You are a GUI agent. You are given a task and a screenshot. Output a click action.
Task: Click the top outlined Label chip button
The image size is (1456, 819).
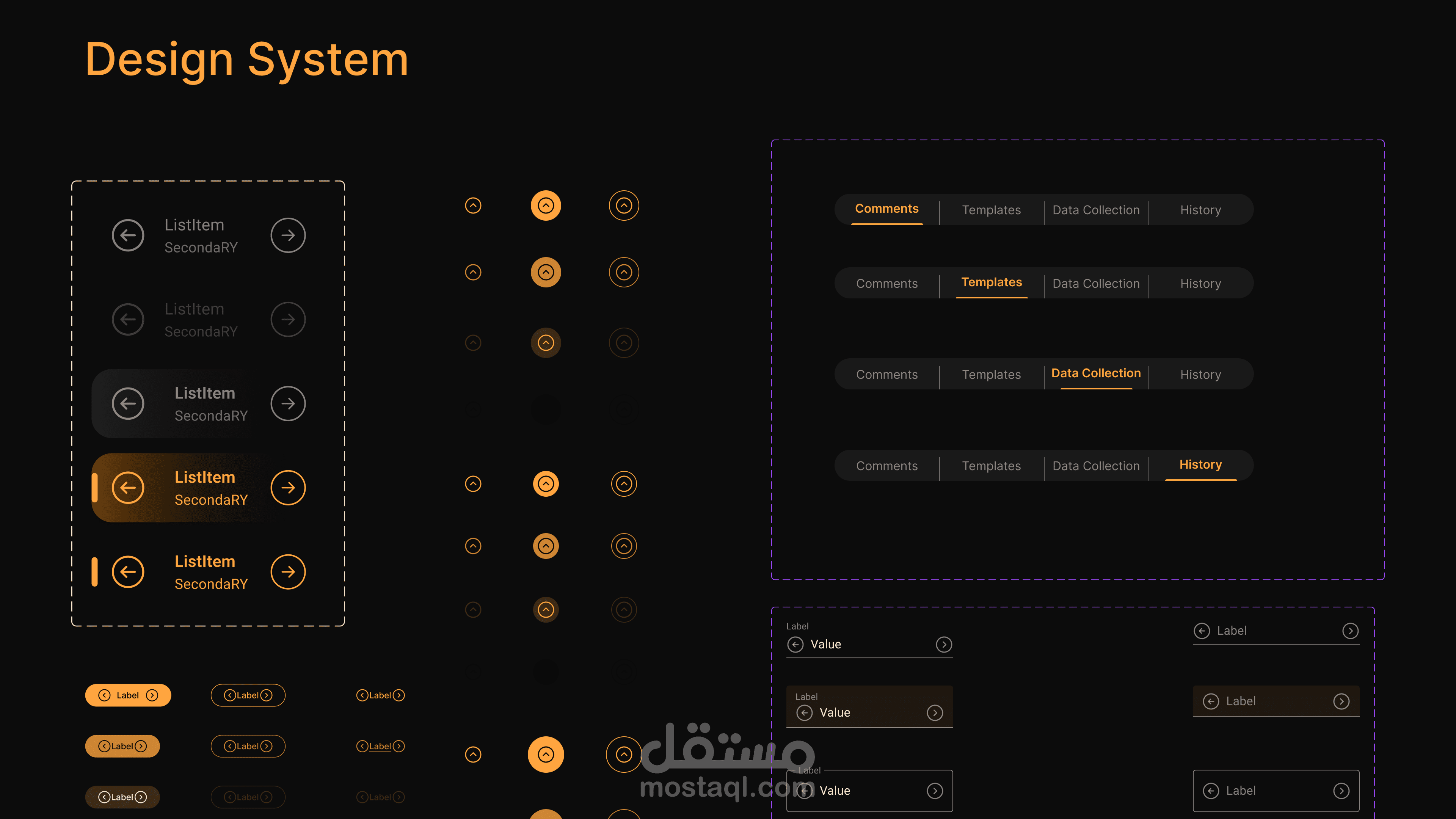click(248, 695)
